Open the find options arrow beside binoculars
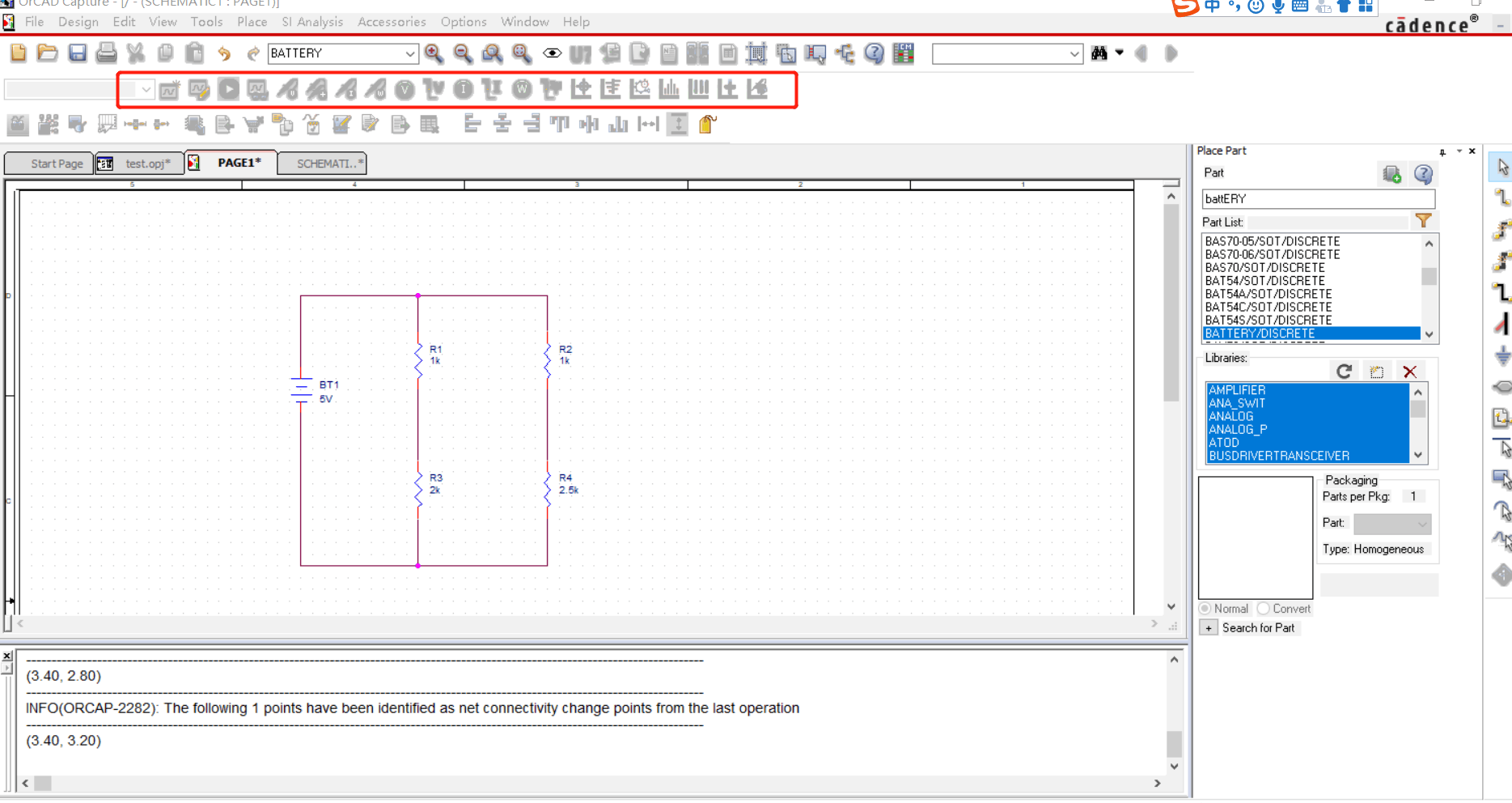The height and width of the screenshot is (803, 1512). pyautogui.click(x=1120, y=53)
